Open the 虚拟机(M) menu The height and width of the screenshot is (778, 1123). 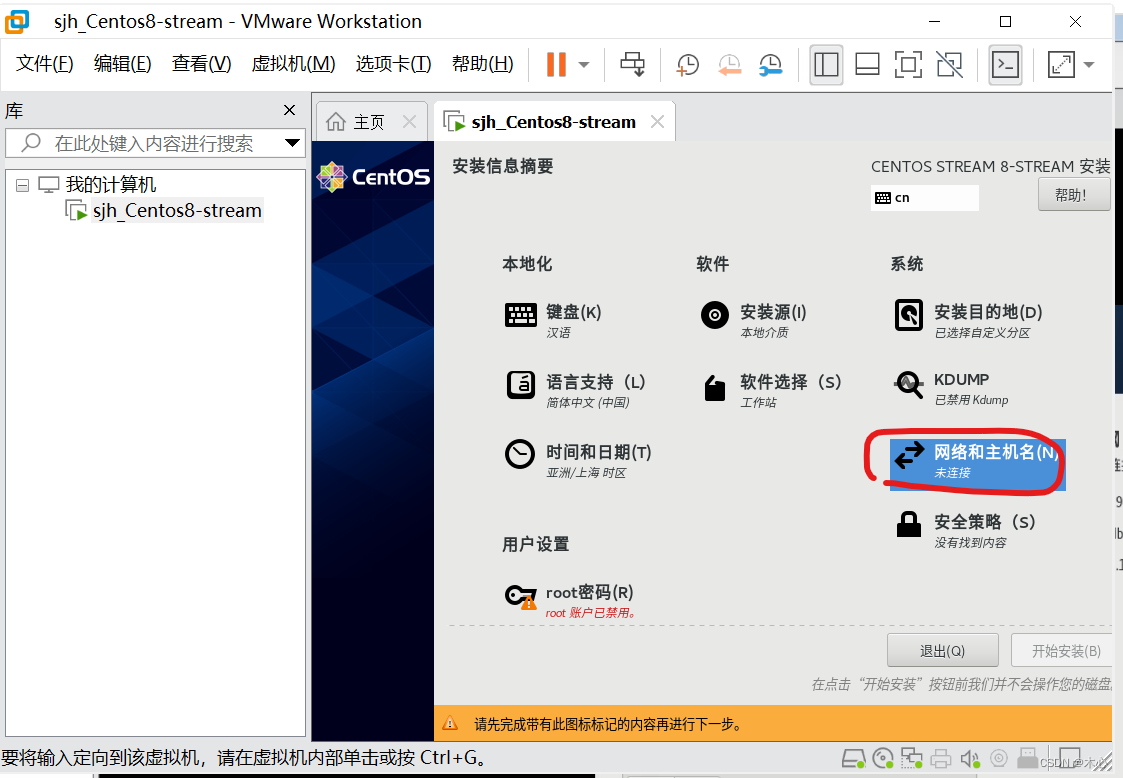(293, 64)
